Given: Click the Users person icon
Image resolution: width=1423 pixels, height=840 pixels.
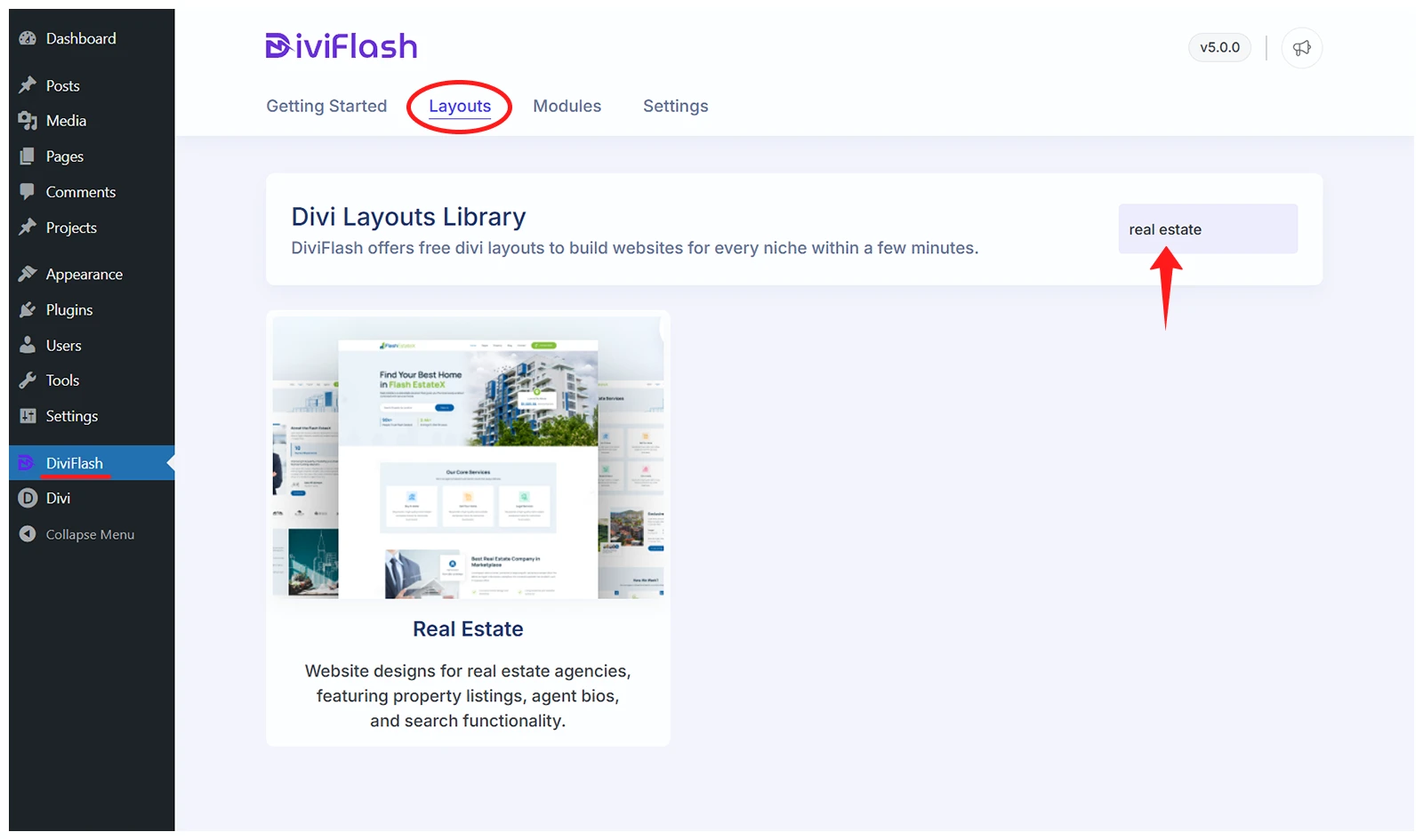Looking at the screenshot, I should [x=28, y=345].
